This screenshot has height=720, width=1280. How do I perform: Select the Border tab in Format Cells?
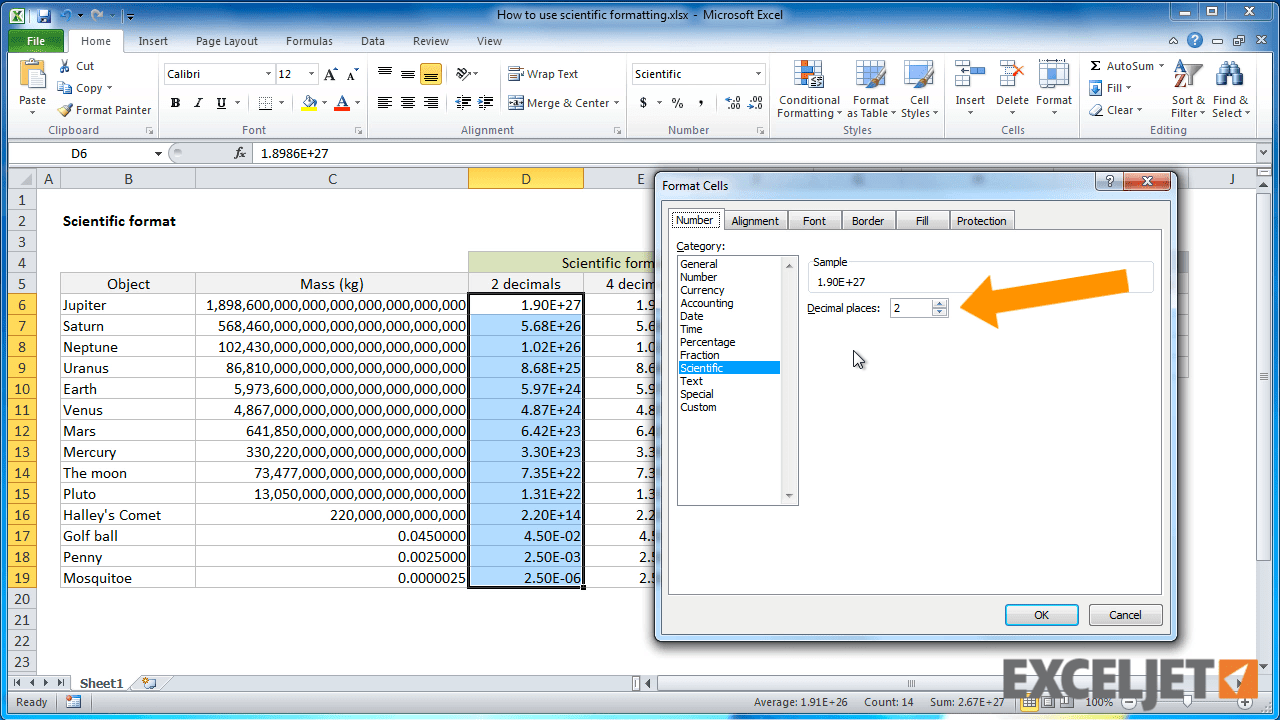(x=868, y=220)
